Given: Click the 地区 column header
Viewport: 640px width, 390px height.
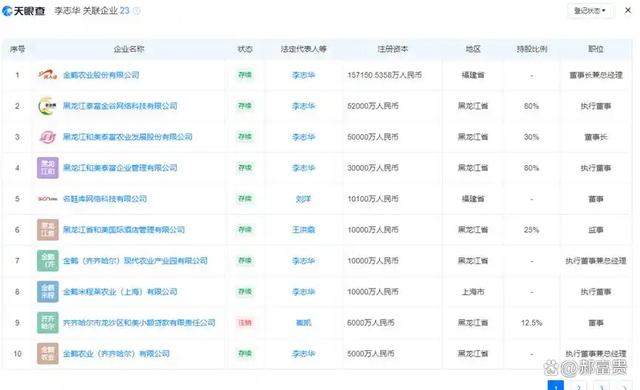Looking at the screenshot, I should tap(473, 49).
